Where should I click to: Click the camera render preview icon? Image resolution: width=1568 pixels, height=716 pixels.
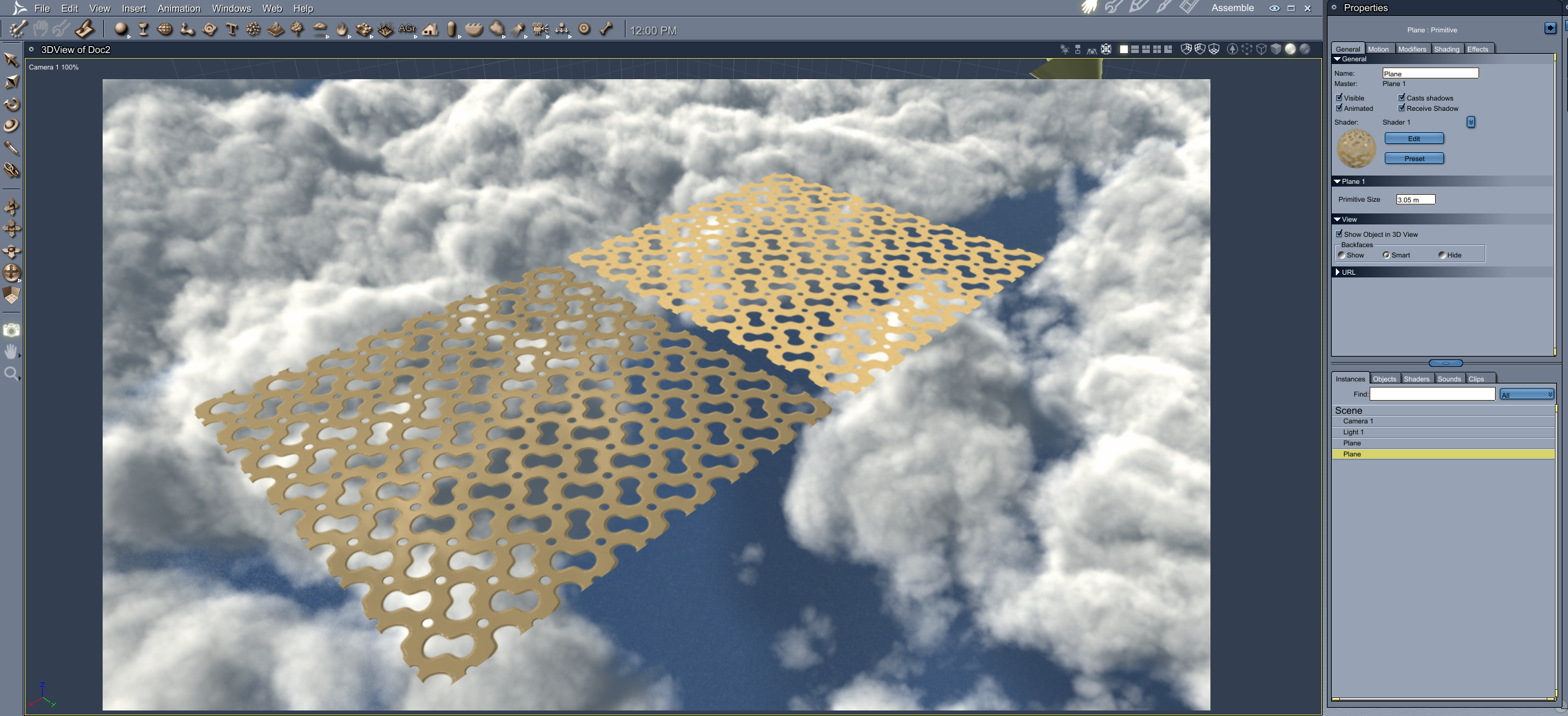(x=11, y=330)
